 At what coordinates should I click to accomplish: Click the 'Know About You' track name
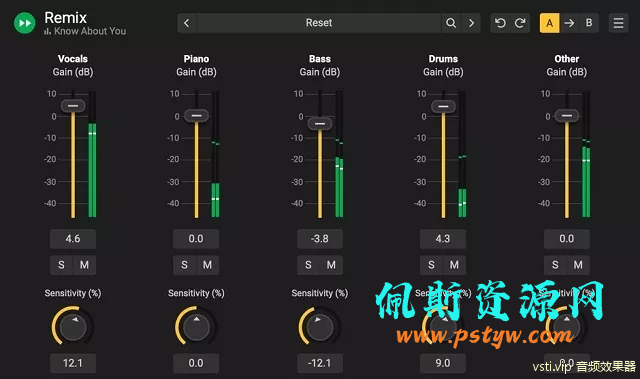coord(90,31)
